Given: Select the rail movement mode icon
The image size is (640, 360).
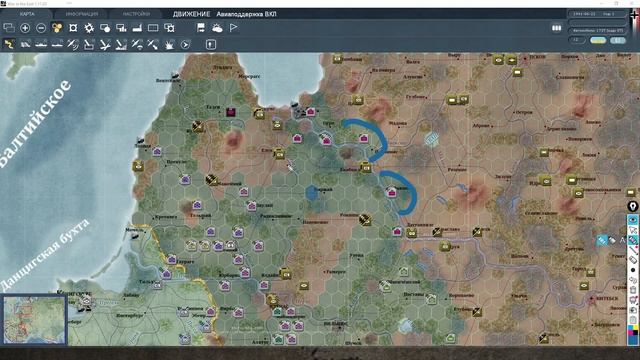Looking at the screenshot, I should (25, 44).
